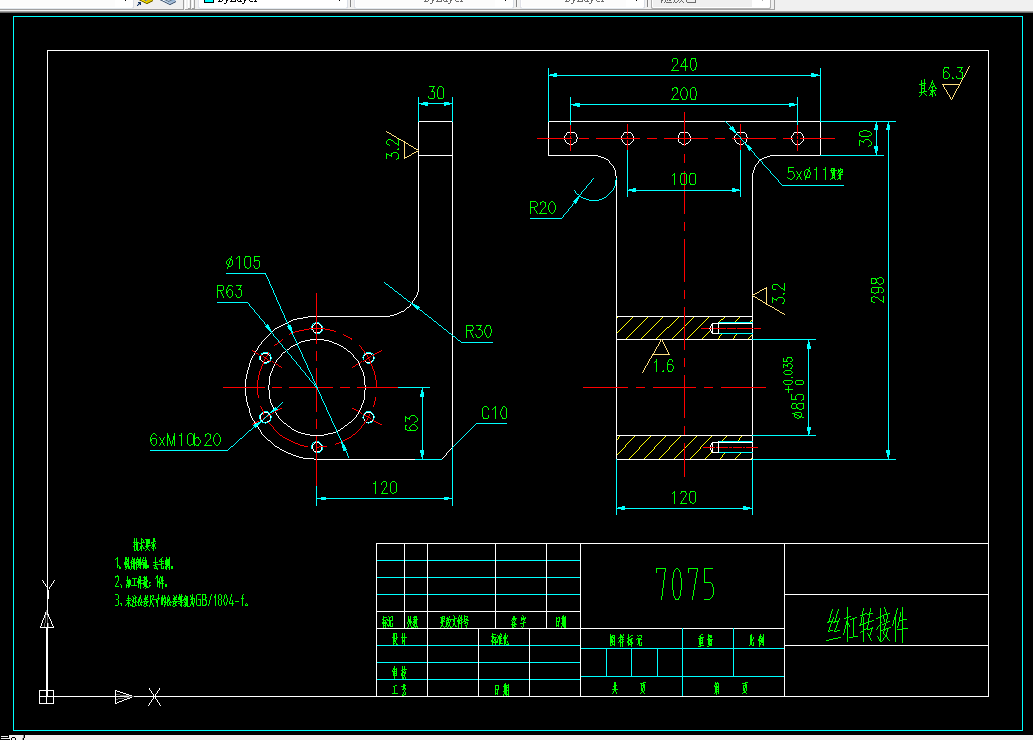The image size is (1033, 740).
Task: Click the 技术要求 heading
Action: pos(144,545)
